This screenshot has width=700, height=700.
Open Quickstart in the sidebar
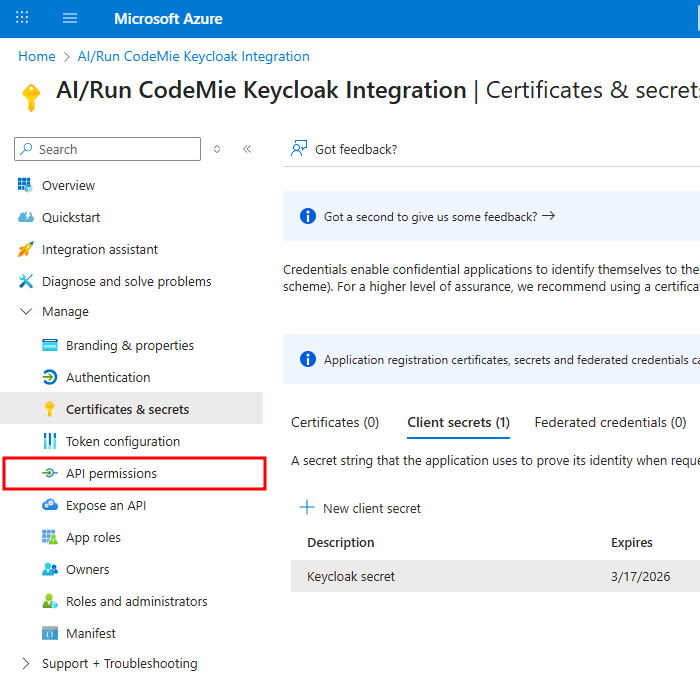71,217
